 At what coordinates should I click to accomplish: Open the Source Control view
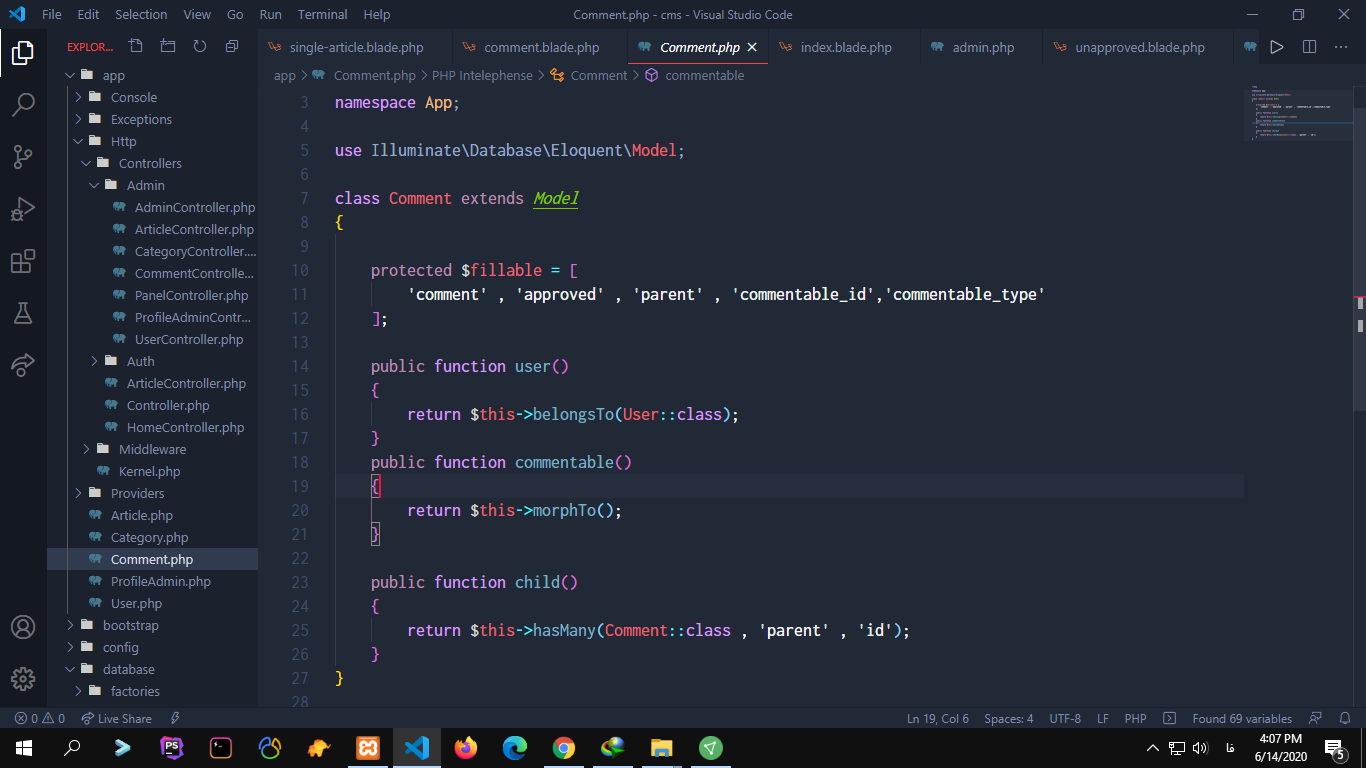pyautogui.click(x=23, y=157)
